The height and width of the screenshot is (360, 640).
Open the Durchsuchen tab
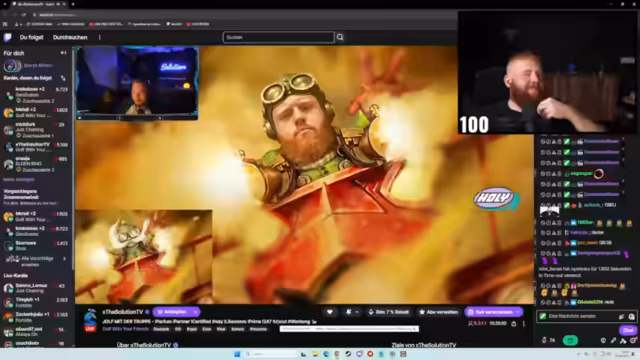point(70,38)
